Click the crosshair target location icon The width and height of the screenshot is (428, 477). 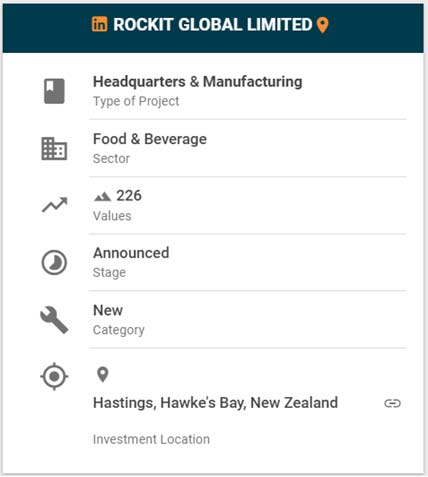point(54,376)
